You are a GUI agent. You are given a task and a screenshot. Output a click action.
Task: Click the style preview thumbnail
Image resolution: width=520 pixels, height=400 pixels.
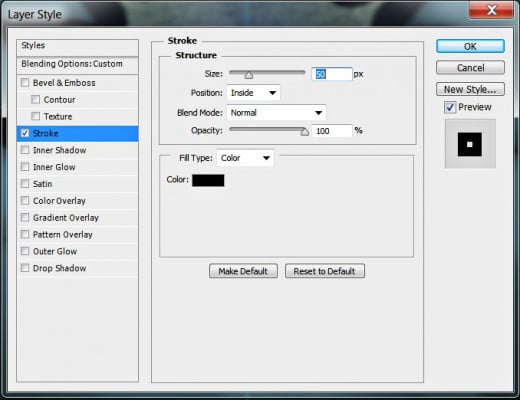470,144
